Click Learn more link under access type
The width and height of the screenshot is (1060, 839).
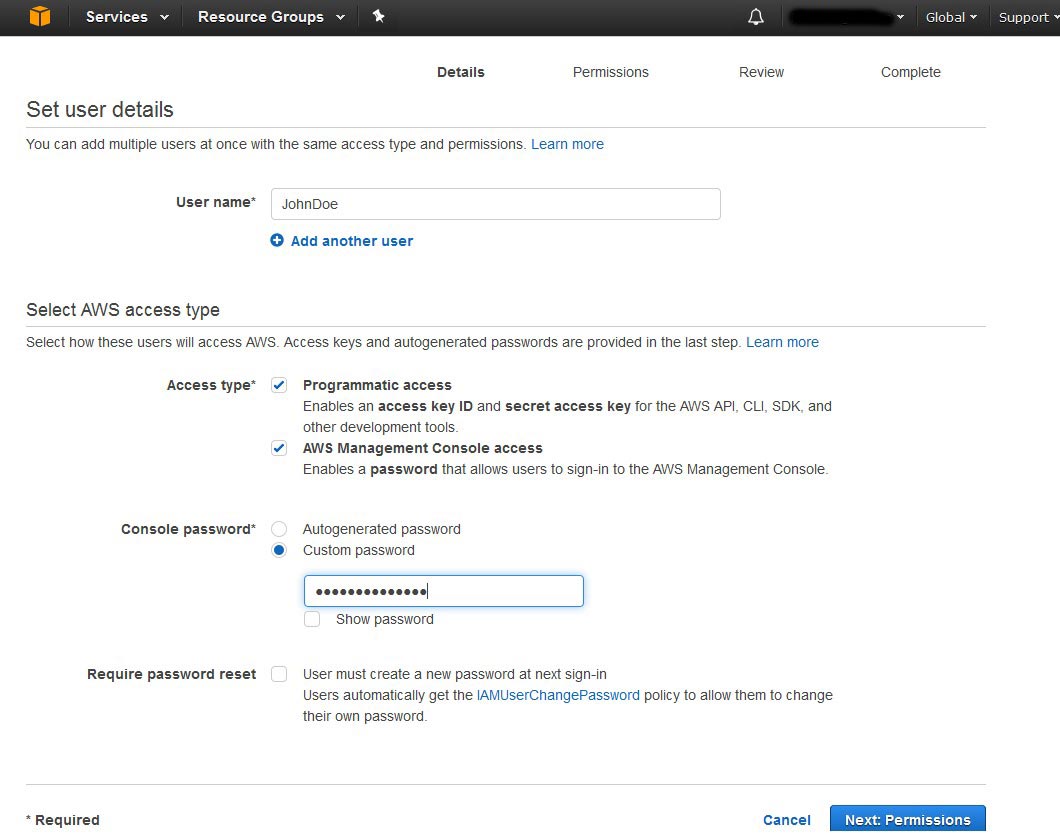782,342
